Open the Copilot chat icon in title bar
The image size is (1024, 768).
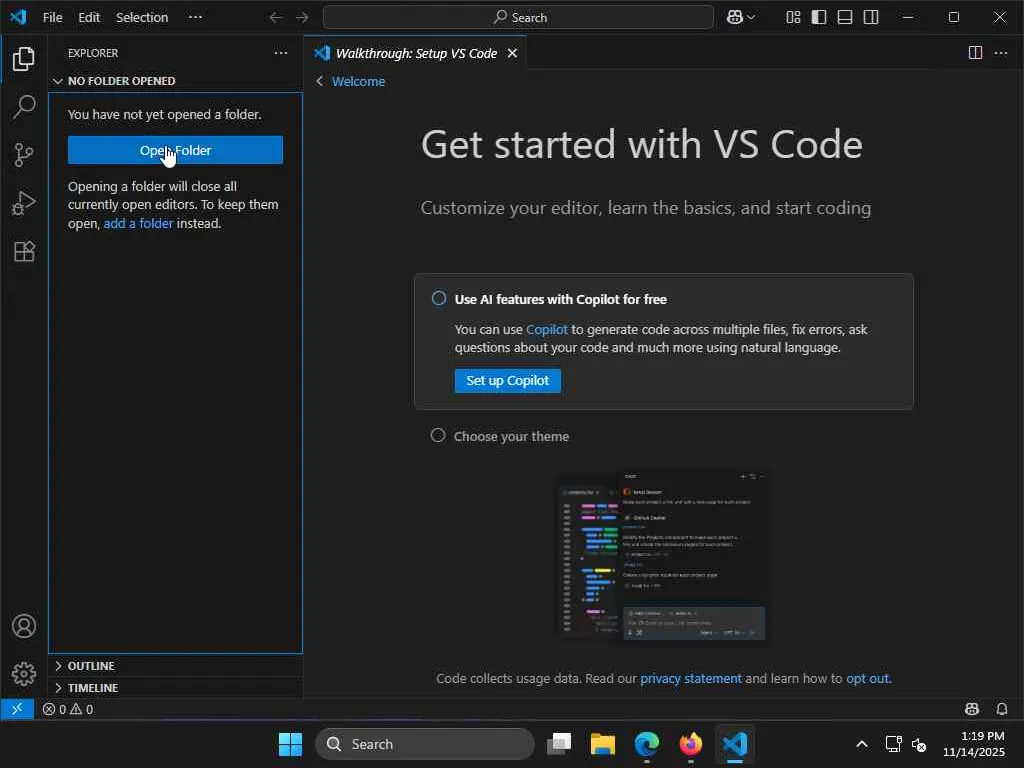point(735,17)
